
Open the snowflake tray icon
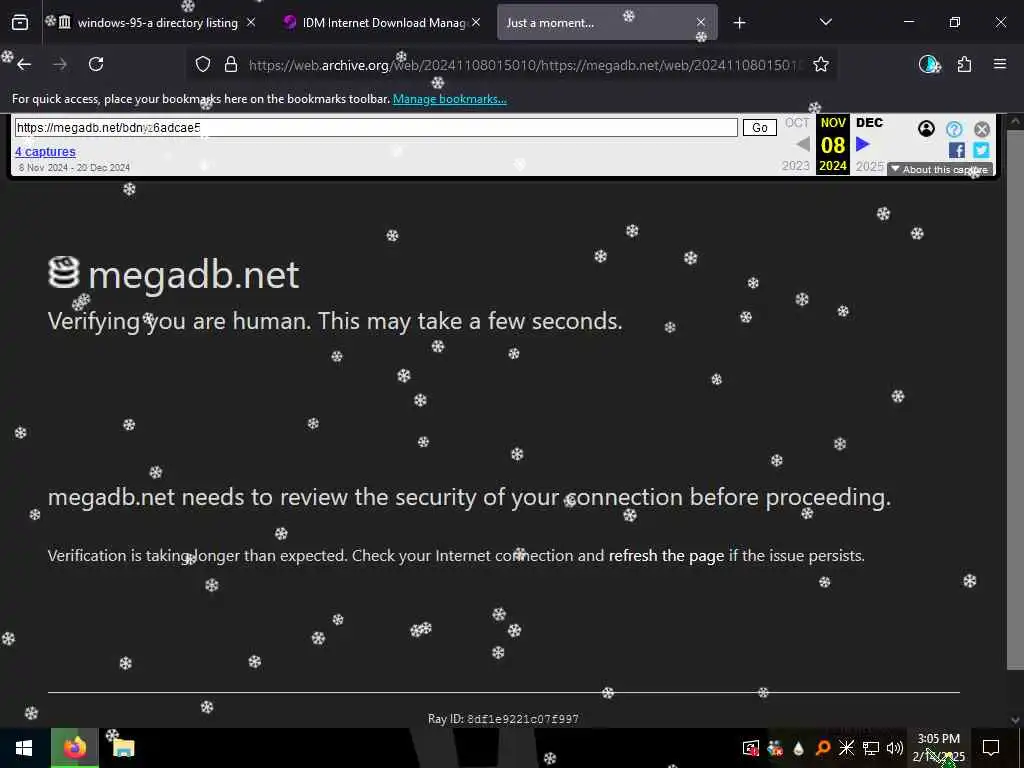[x=846, y=748]
